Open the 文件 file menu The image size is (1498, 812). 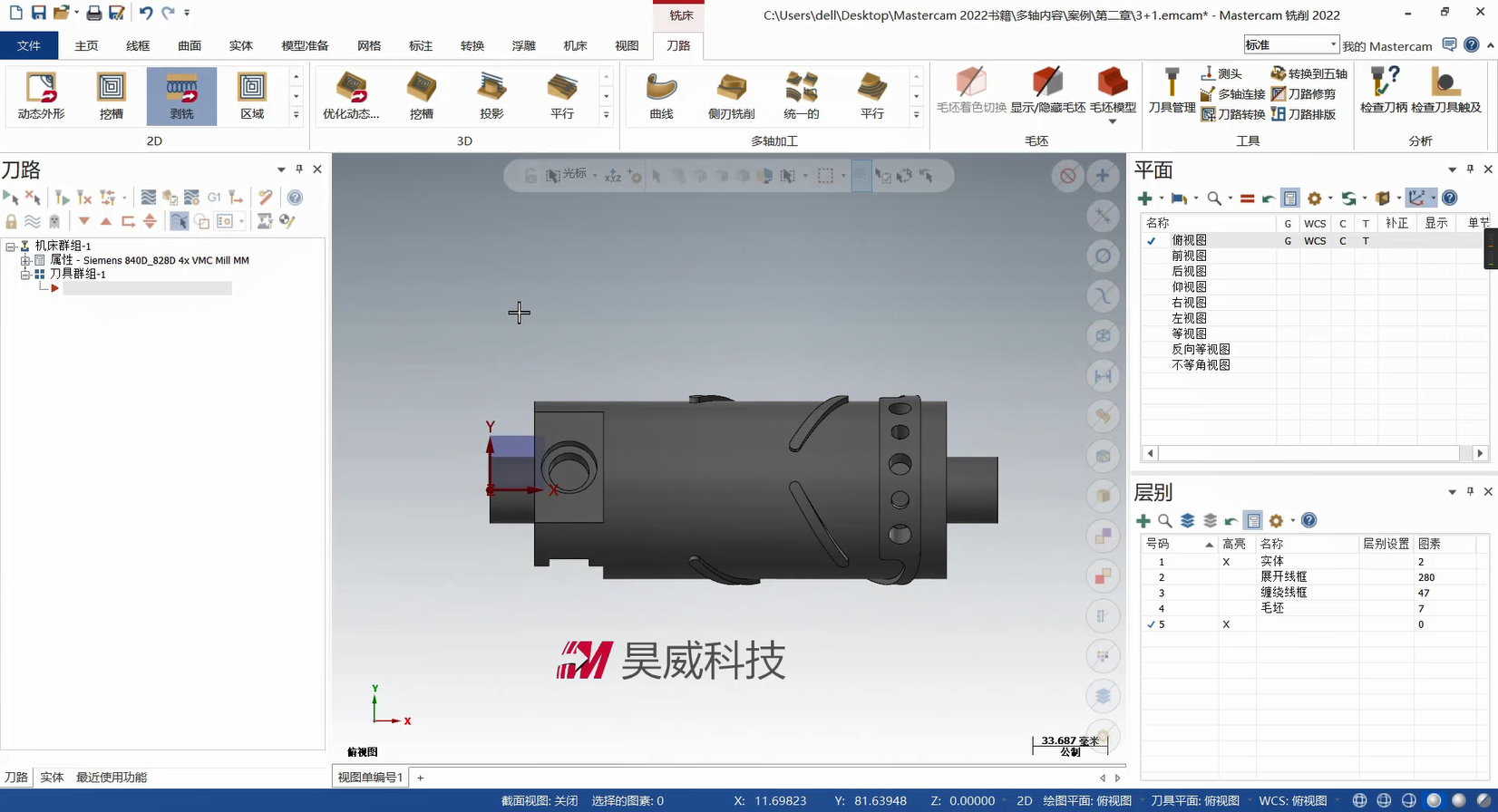pos(29,45)
